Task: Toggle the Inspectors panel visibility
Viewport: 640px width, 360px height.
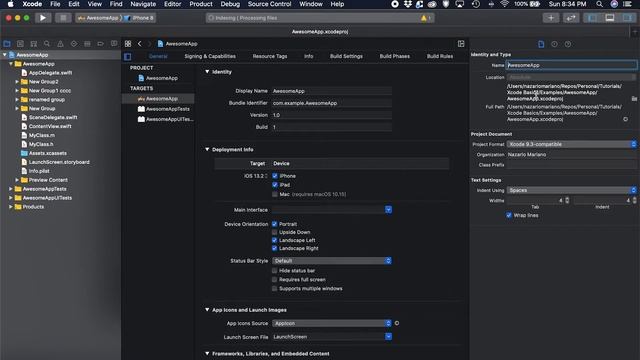Action: (x=627, y=18)
